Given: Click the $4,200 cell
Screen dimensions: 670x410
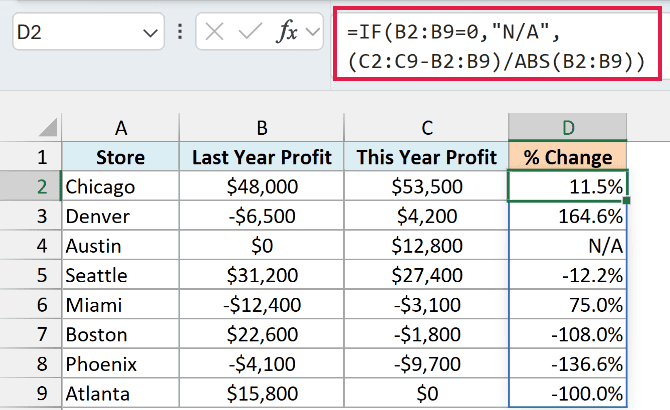Looking at the screenshot, I should 426,216.
